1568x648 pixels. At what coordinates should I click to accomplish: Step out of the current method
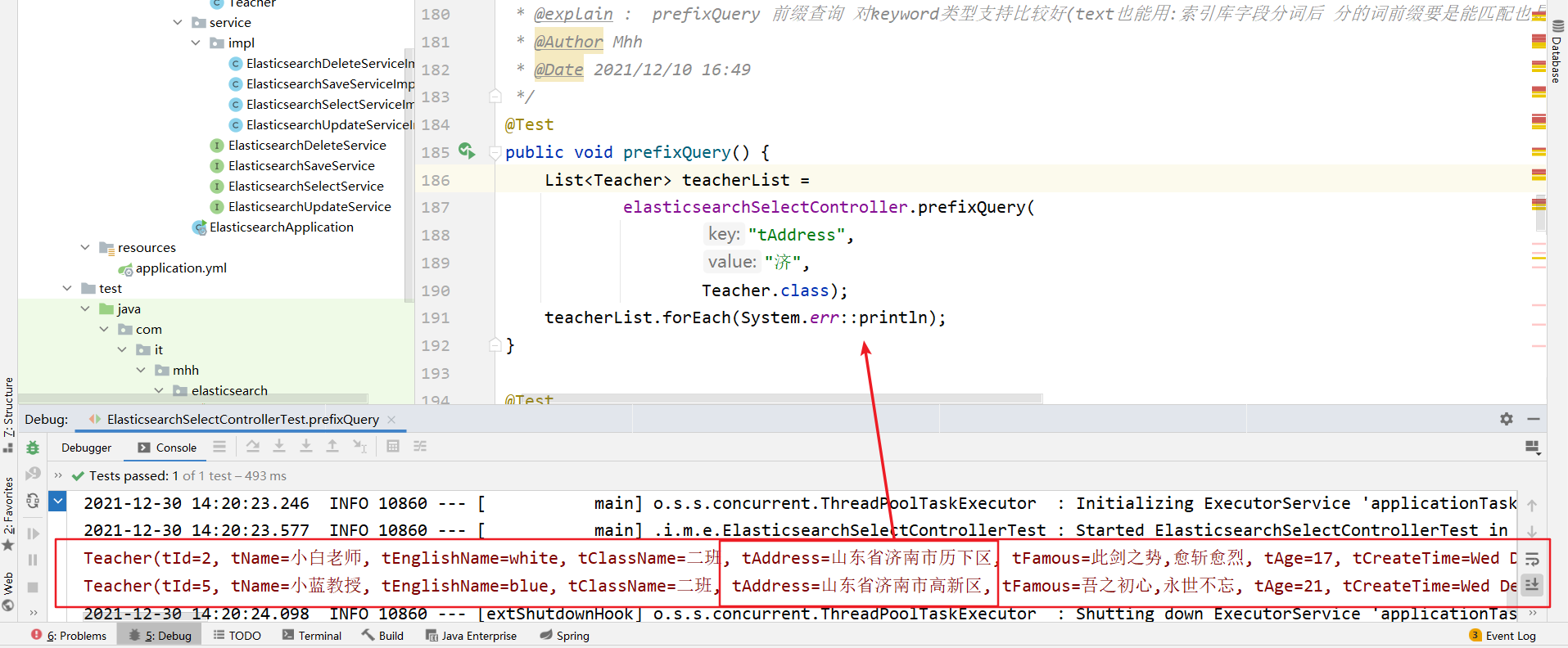pos(332,446)
